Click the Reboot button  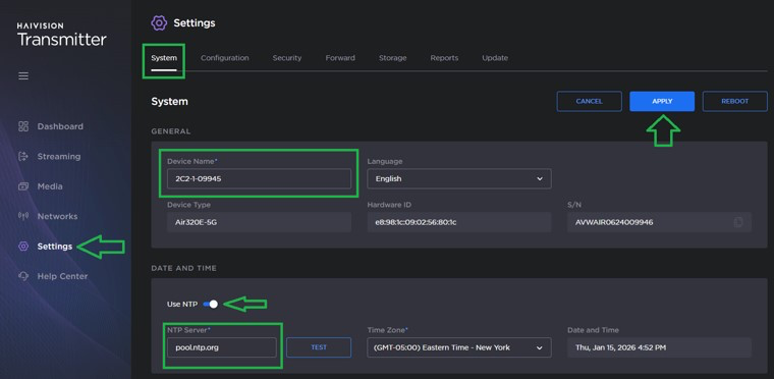coord(735,101)
